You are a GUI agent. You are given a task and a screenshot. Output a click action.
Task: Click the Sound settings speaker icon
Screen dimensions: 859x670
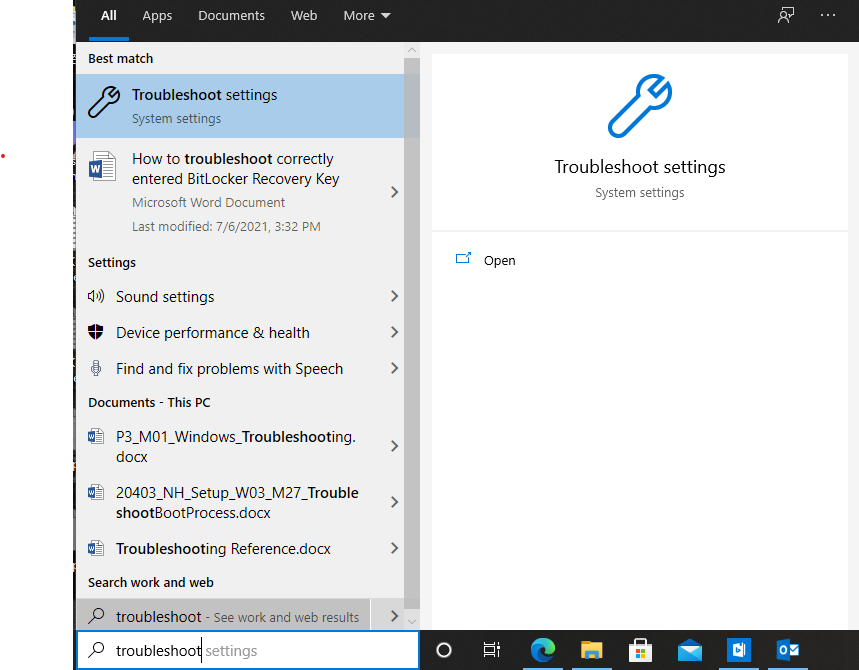tap(96, 296)
